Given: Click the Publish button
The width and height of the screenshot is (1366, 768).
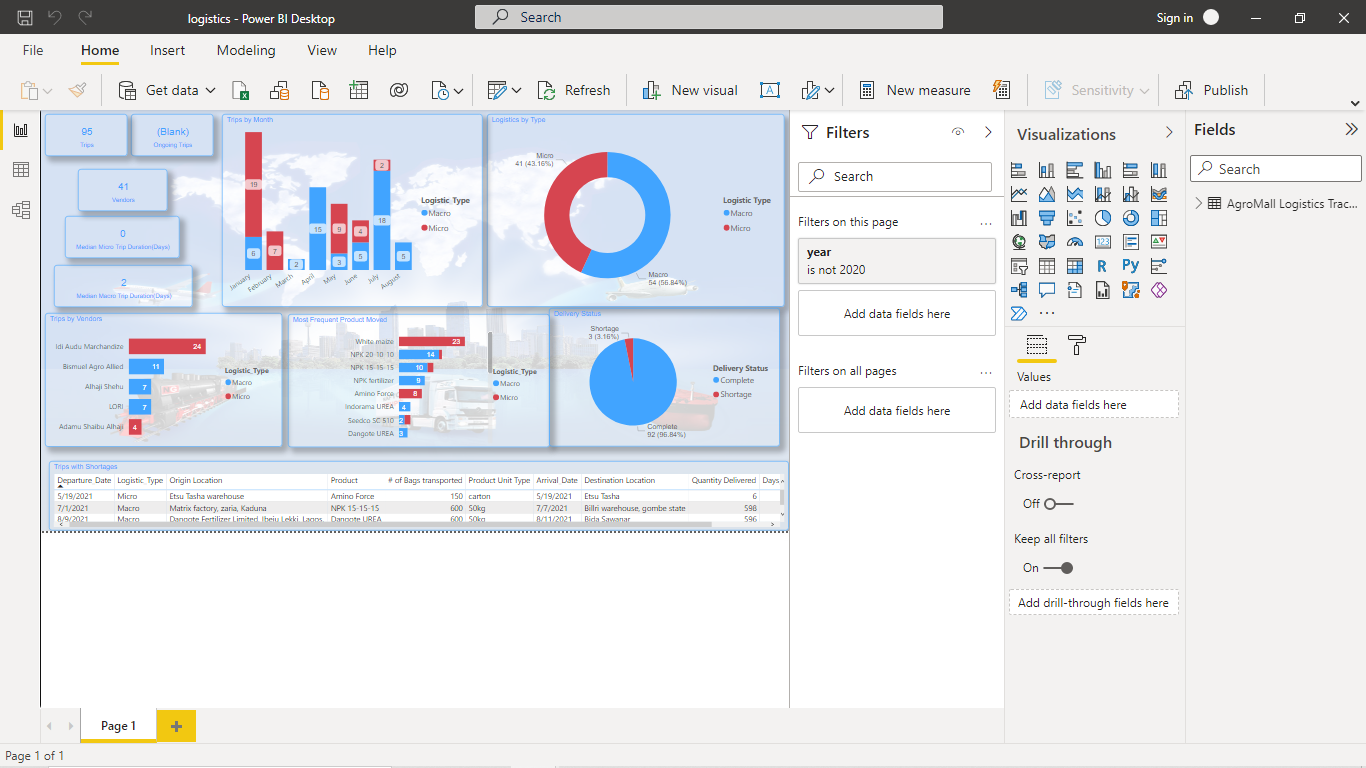Looking at the screenshot, I should [x=1212, y=90].
